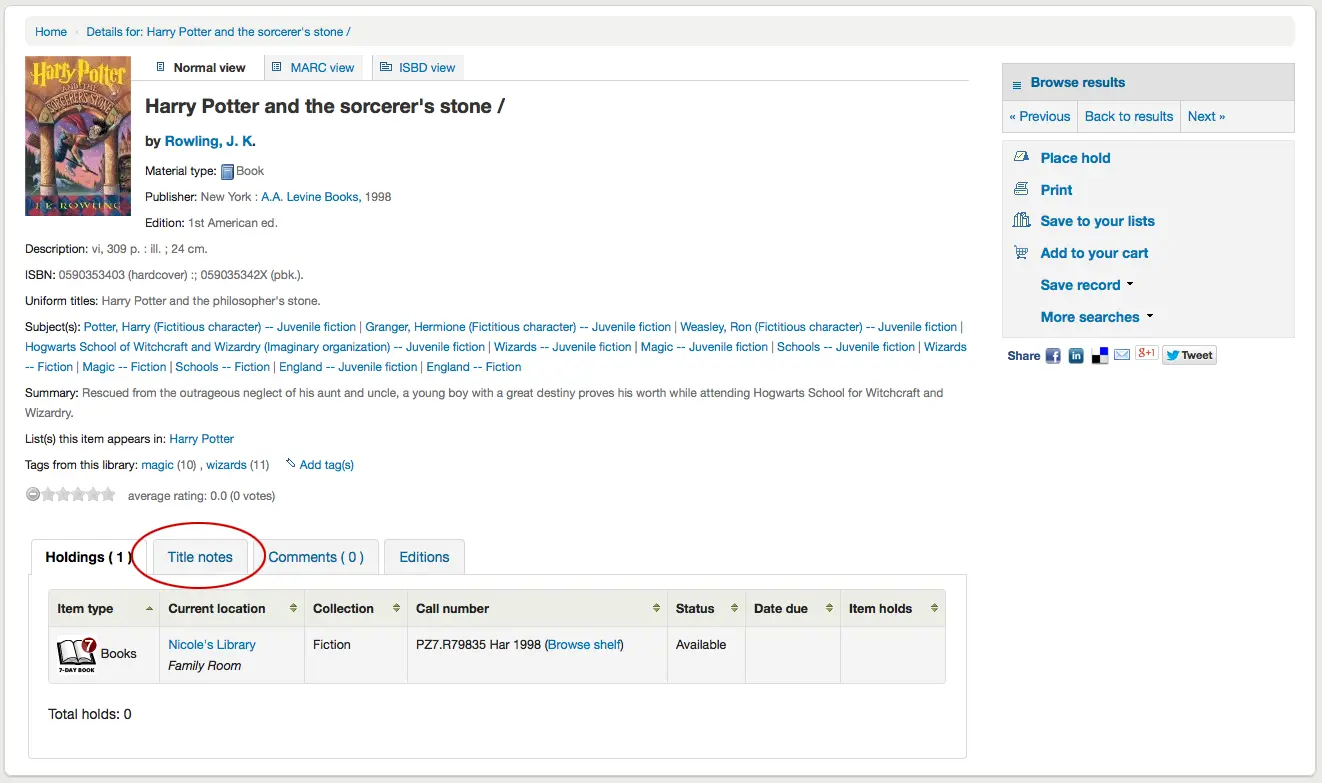Sort holdings by Current location arrow
Viewport: 1322px width, 783px height.
coord(294,608)
